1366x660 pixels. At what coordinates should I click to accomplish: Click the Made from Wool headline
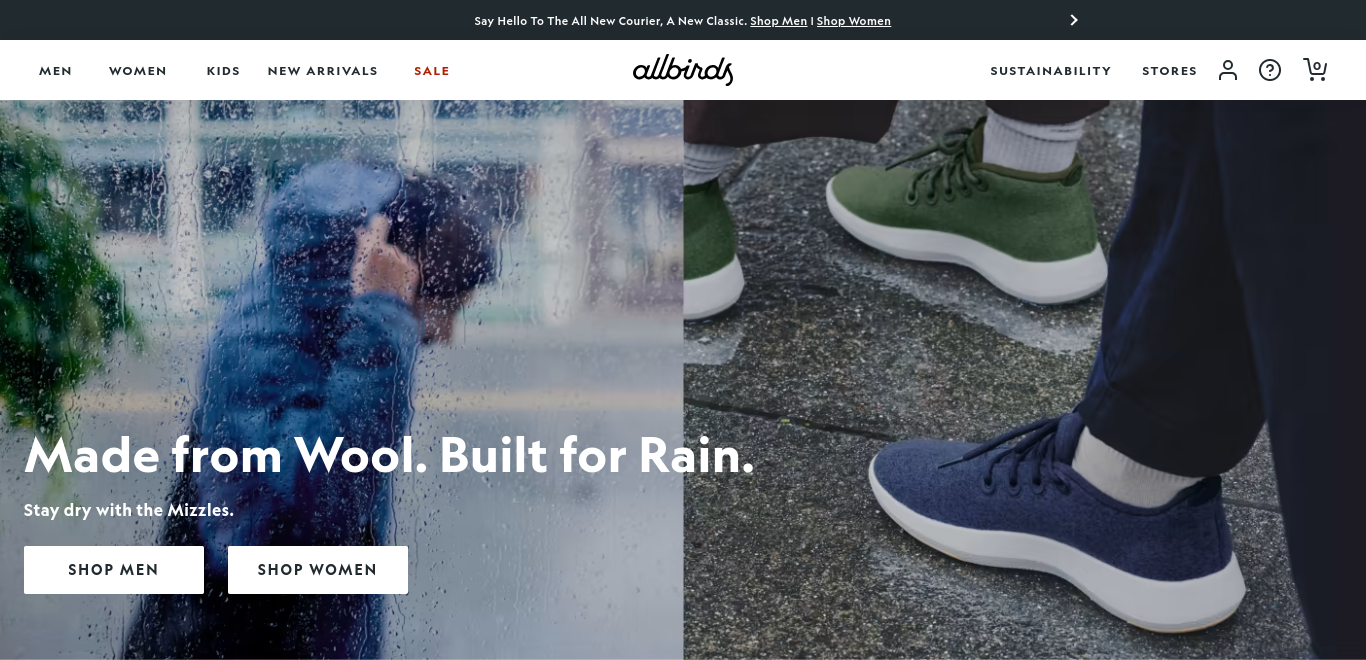coord(389,455)
